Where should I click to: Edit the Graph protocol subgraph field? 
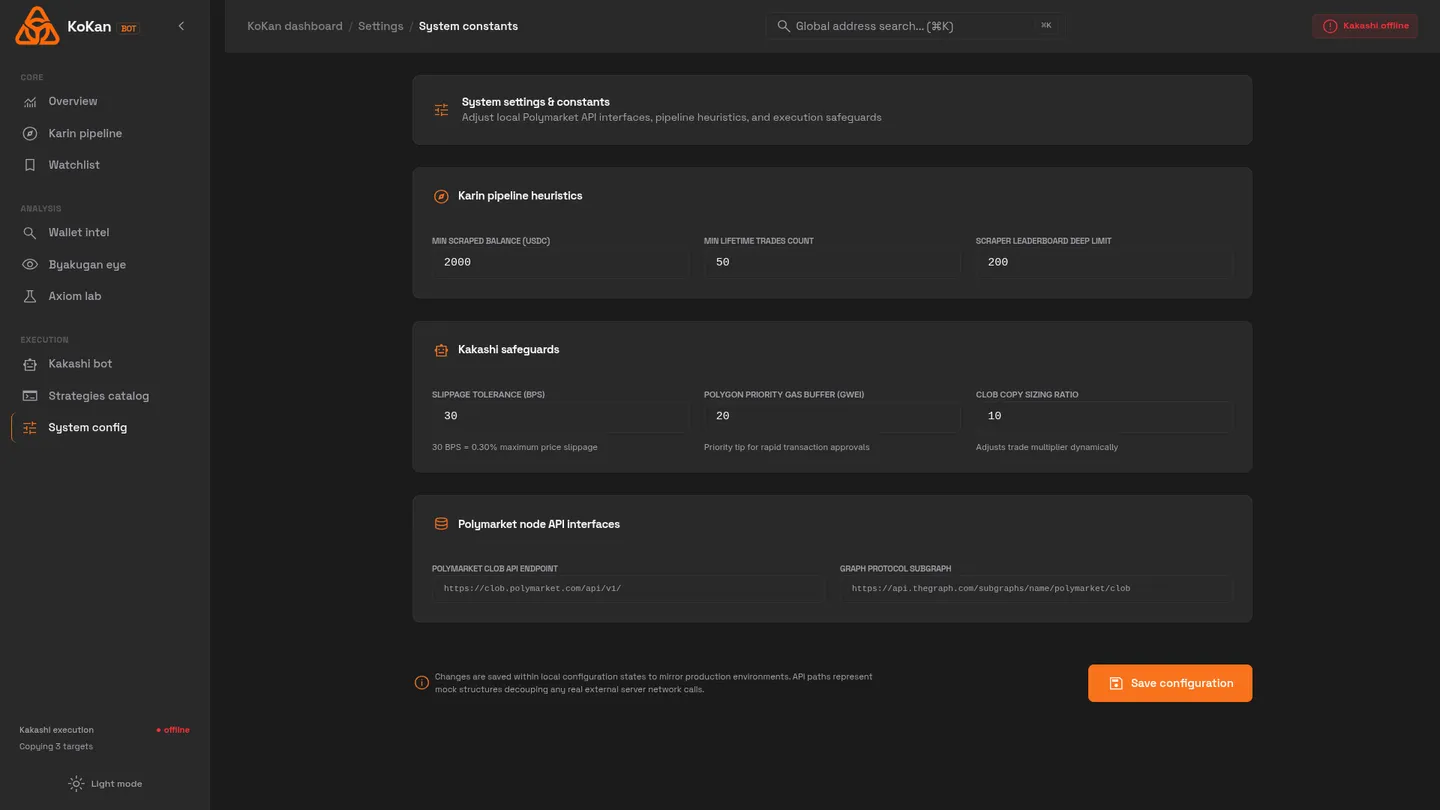coord(1036,589)
